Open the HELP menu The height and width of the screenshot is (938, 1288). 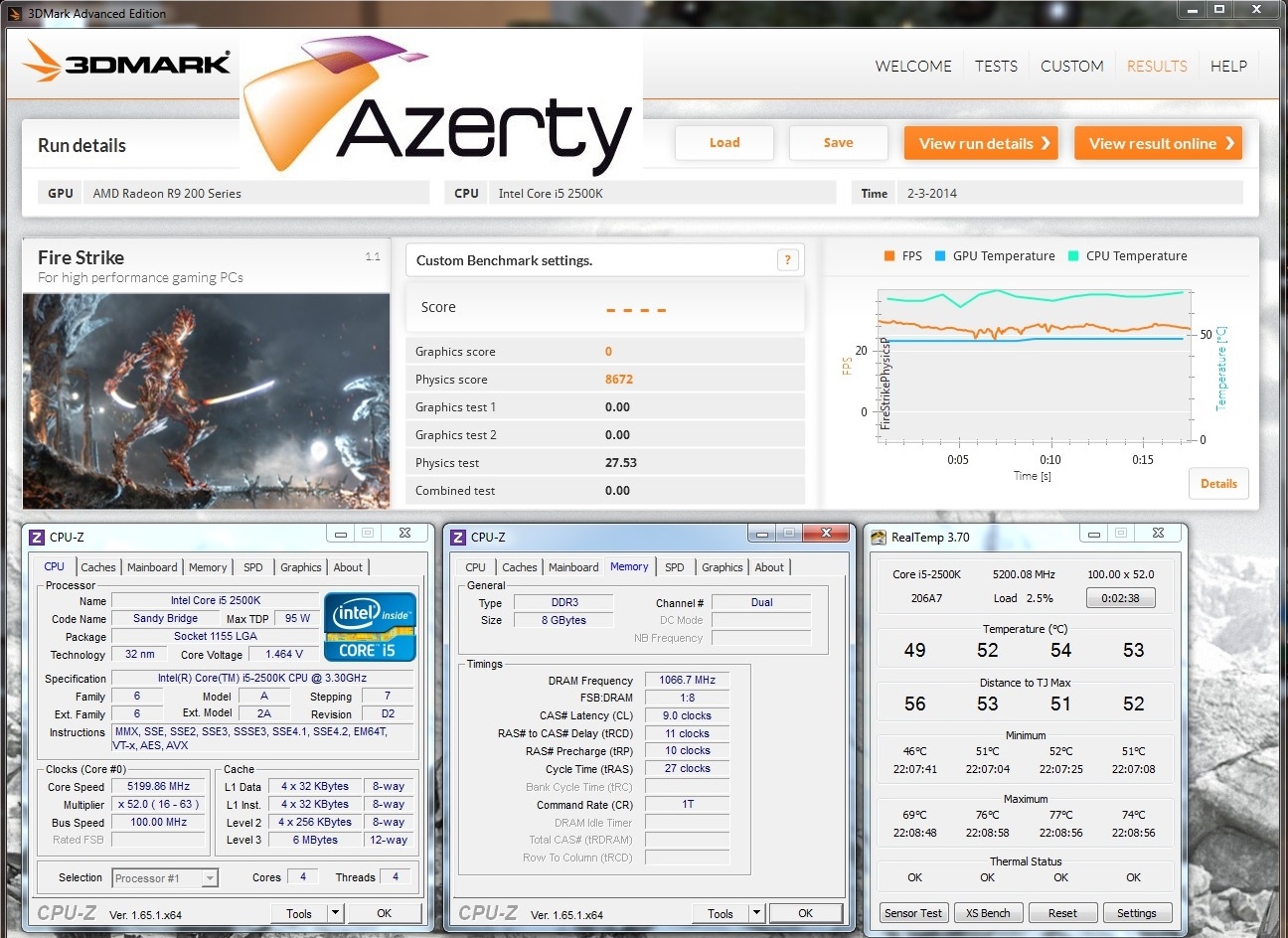pos(1228,67)
